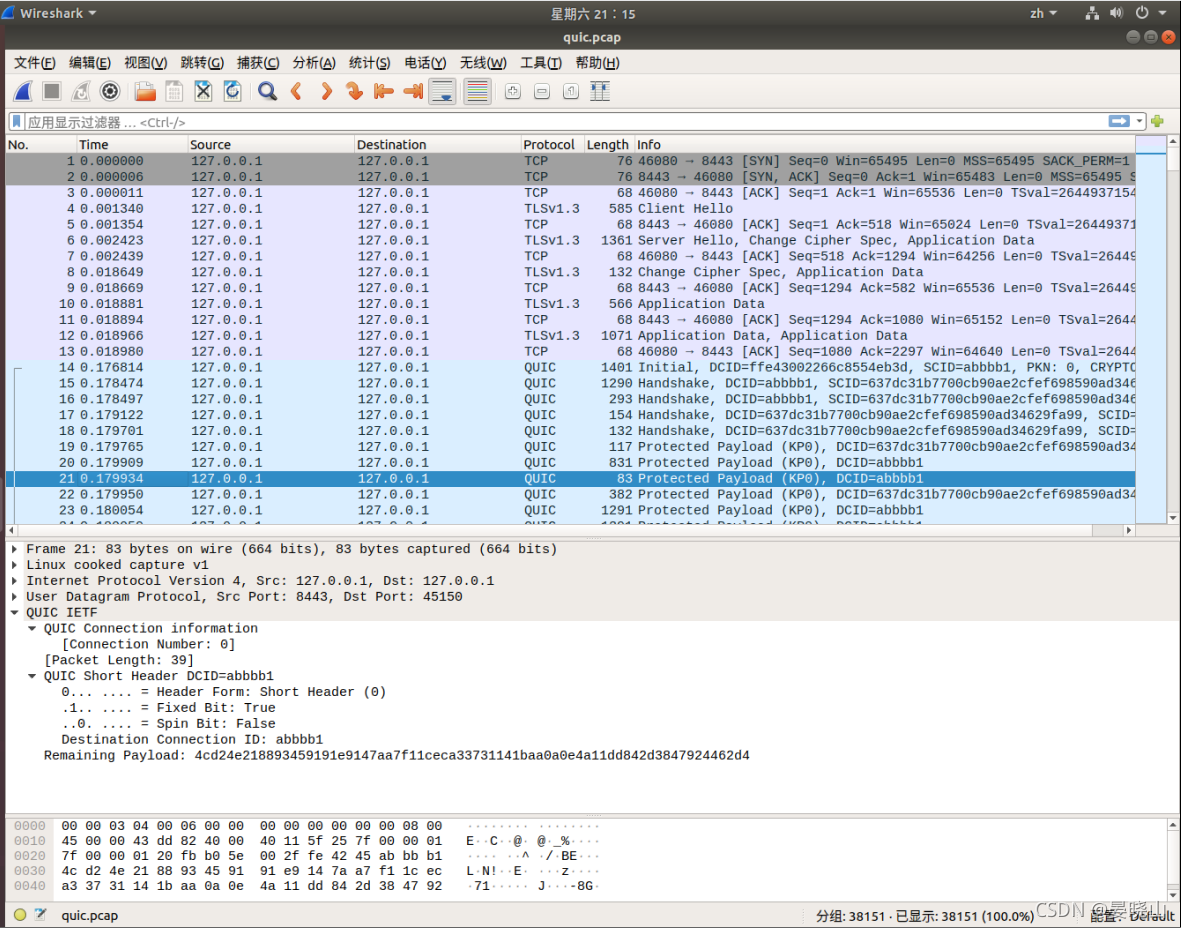Jump to the first packet icon

click(x=383, y=92)
